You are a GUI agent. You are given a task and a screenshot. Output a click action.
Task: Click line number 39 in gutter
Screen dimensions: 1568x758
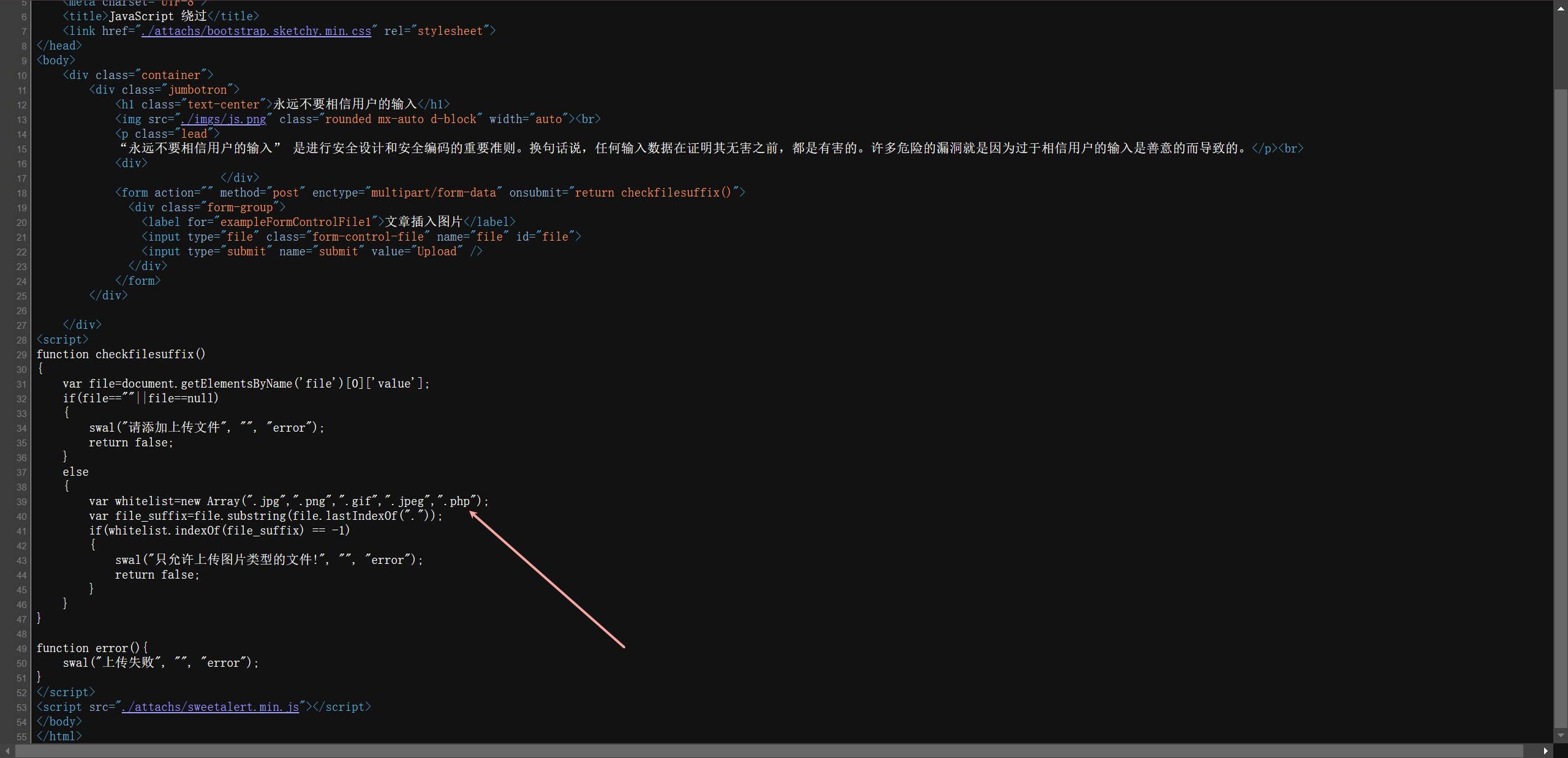21,502
